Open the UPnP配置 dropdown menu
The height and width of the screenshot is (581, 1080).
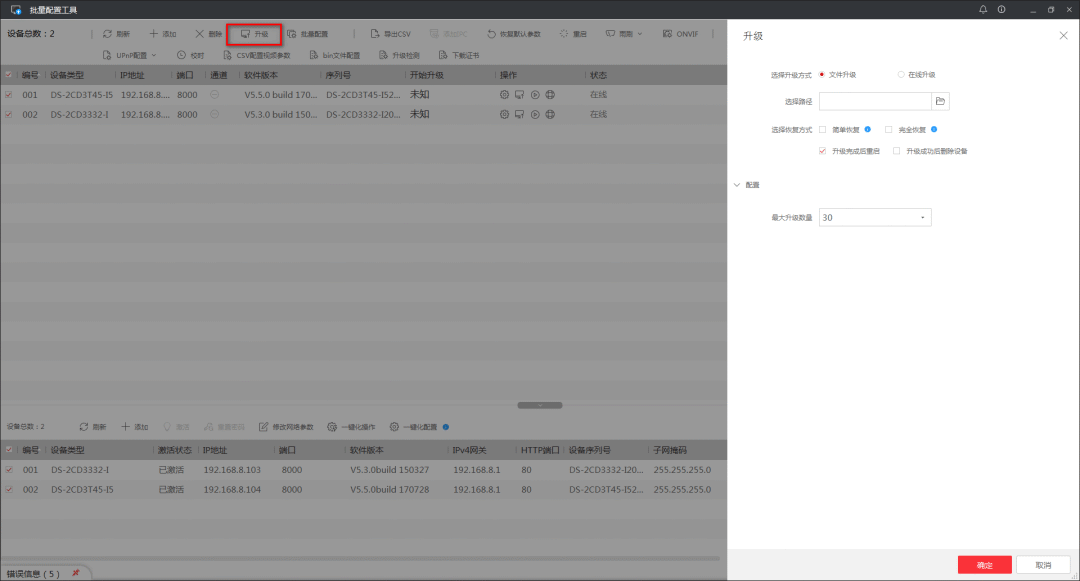[x=130, y=55]
